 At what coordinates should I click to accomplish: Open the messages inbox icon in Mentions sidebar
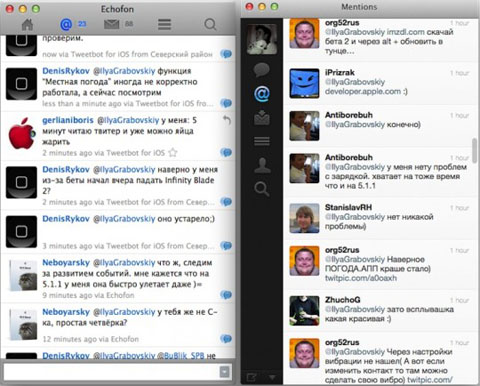[x=262, y=118]
